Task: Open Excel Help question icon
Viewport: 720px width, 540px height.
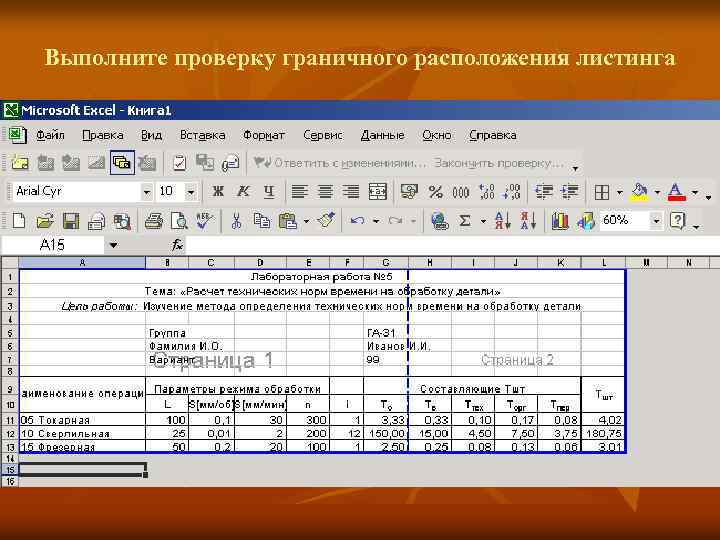Action: tap(677, 221)
